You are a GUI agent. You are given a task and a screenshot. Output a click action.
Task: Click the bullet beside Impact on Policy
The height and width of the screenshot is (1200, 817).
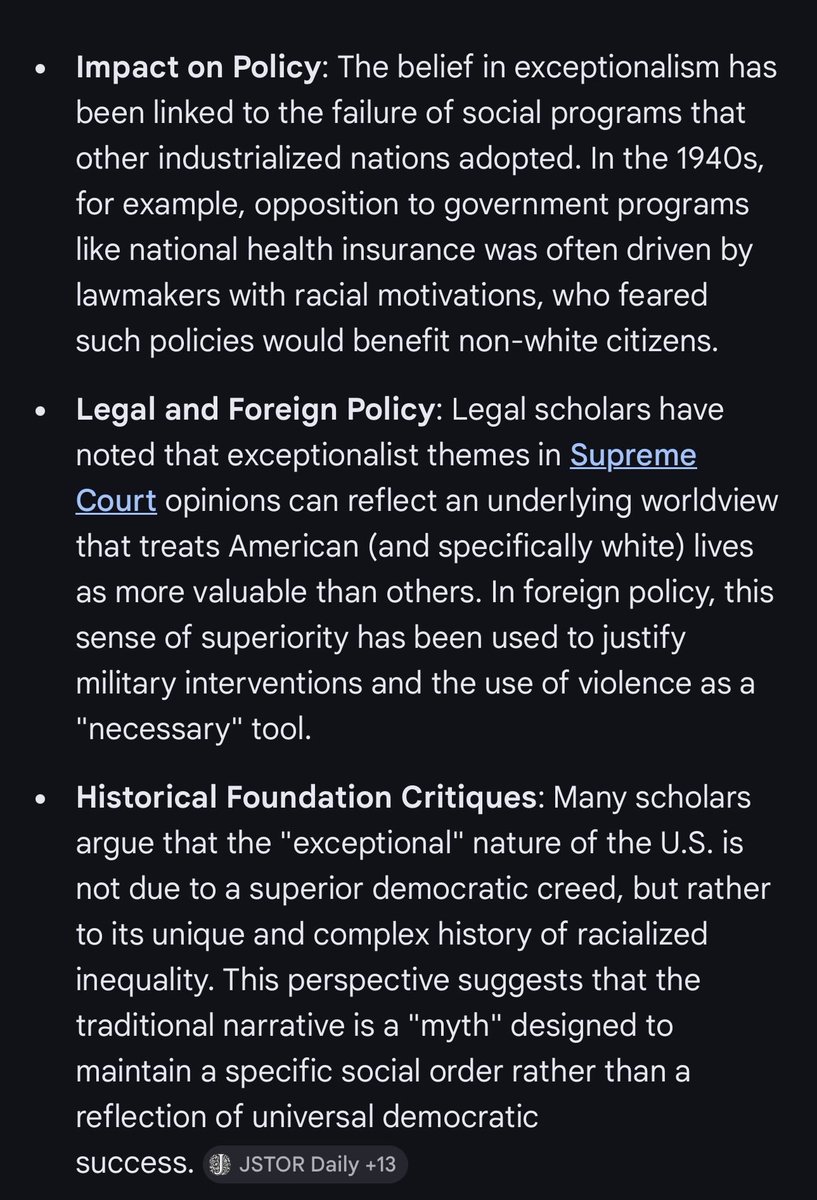40,70
